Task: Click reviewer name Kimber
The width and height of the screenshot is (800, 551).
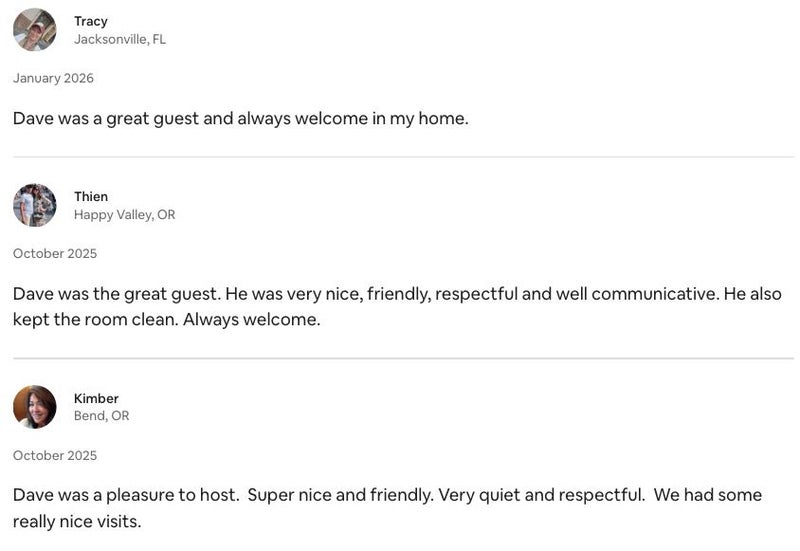Action: point(96,398)
